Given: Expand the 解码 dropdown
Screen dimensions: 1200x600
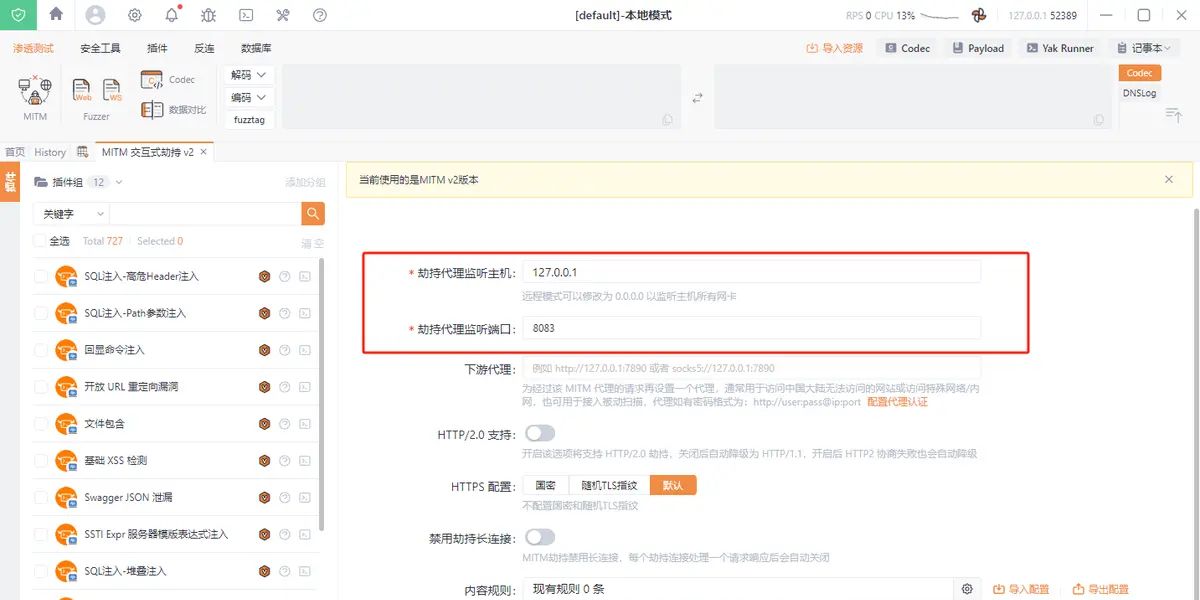Looking at the screenshot, I should pyautogui.click(x=250, y=75).
